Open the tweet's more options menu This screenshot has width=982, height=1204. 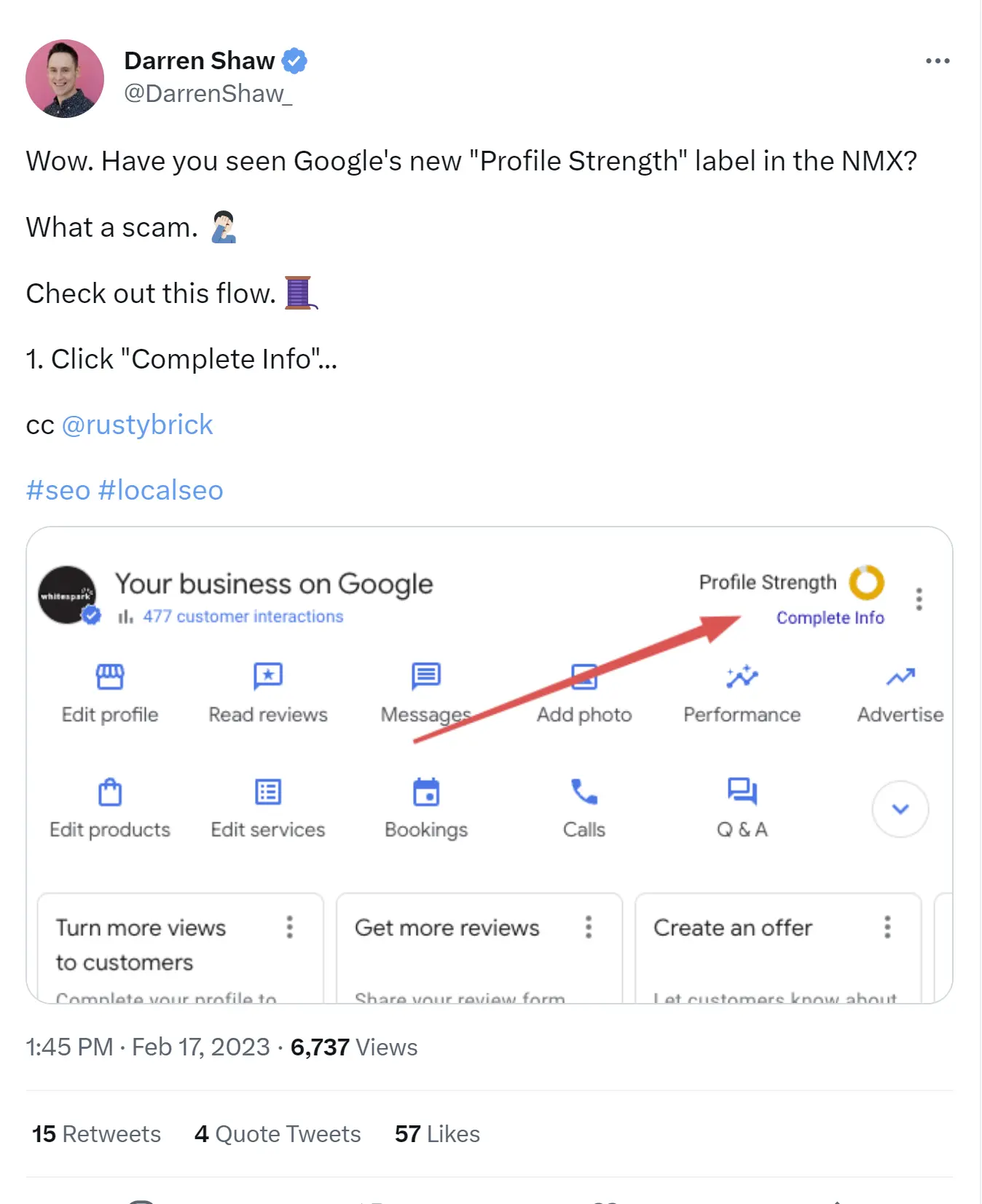[x=938, y=60]
